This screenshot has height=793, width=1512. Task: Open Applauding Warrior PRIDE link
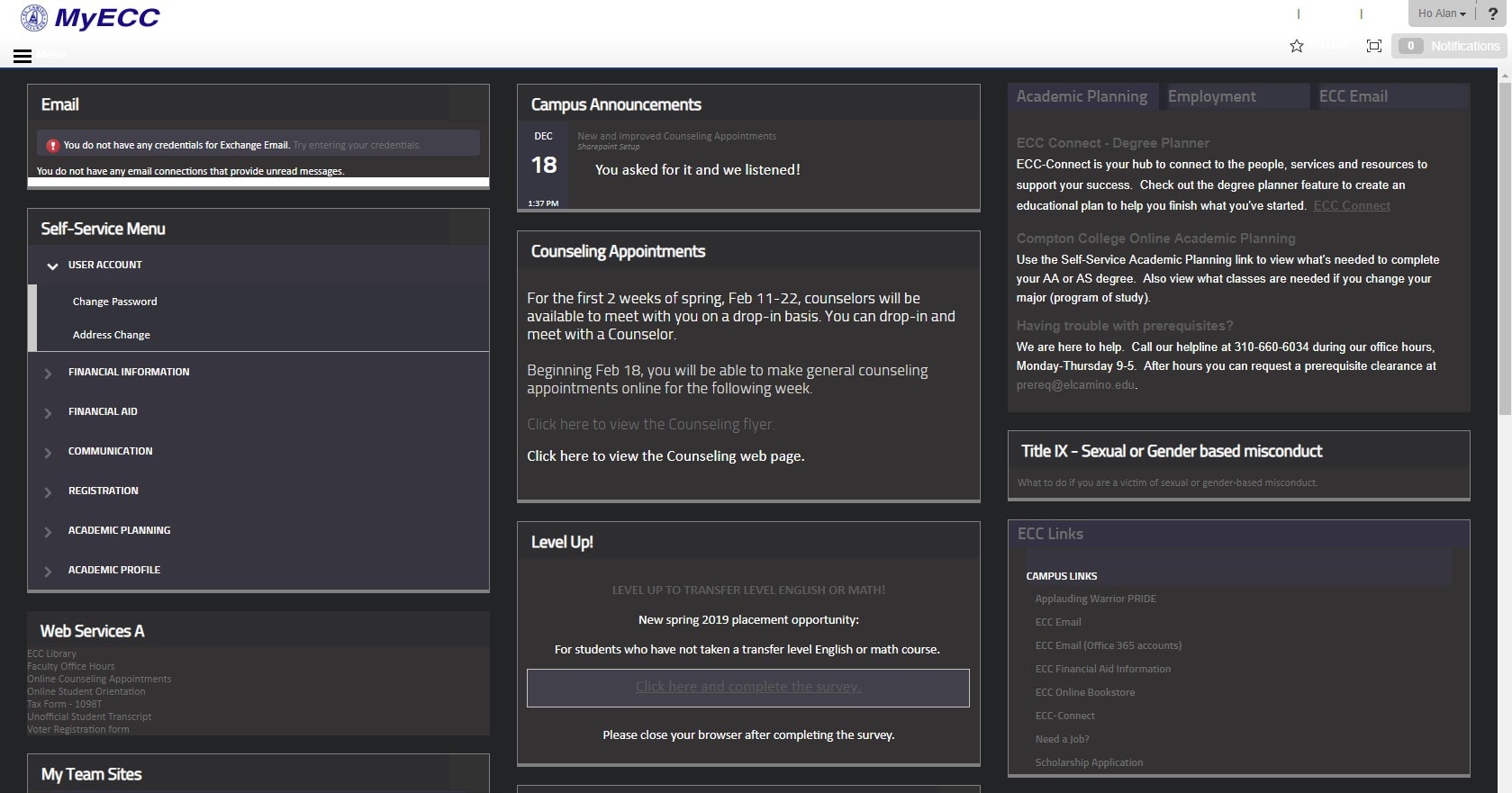[x=1095, y=599]
